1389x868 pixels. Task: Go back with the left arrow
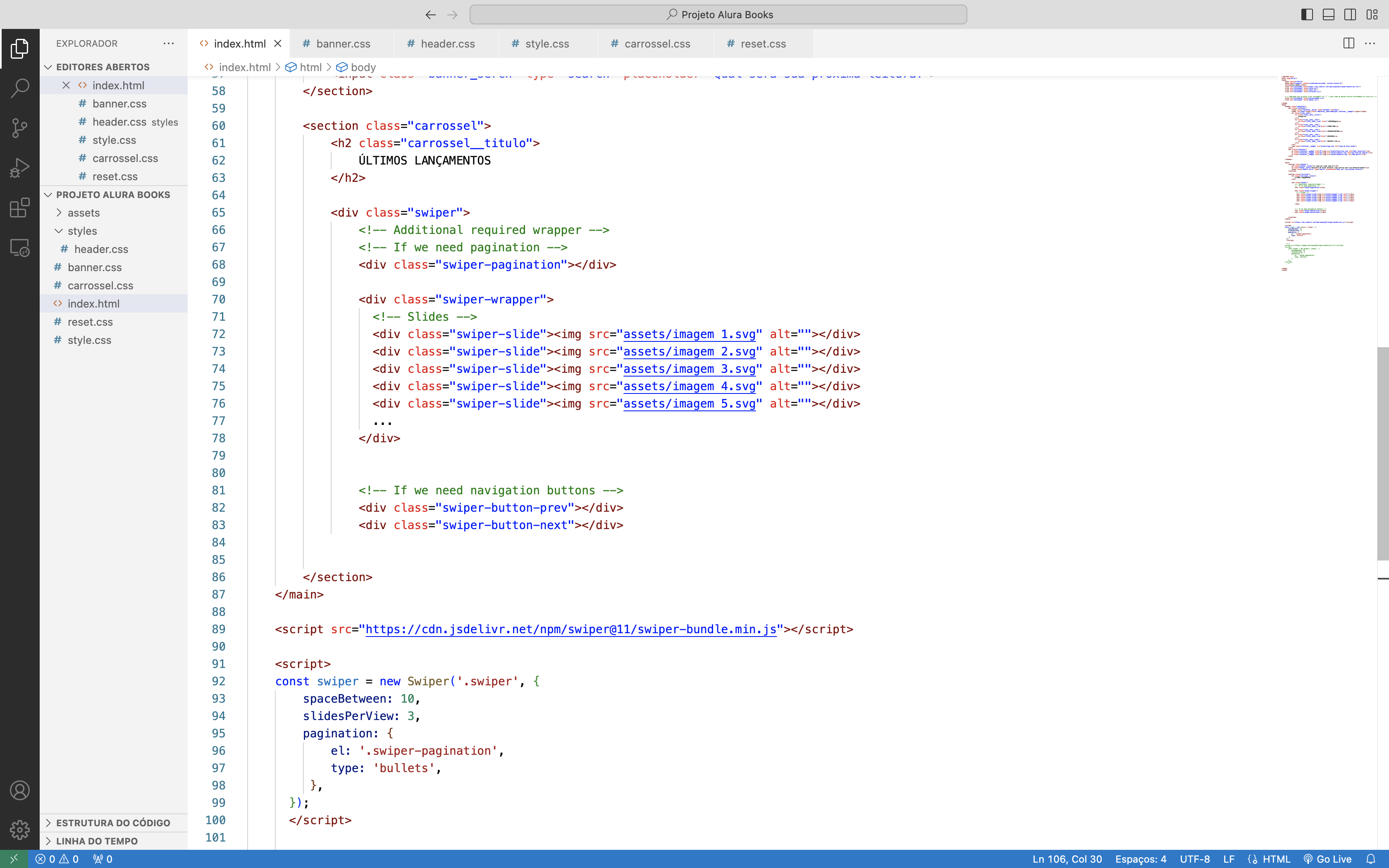(430, 15)
